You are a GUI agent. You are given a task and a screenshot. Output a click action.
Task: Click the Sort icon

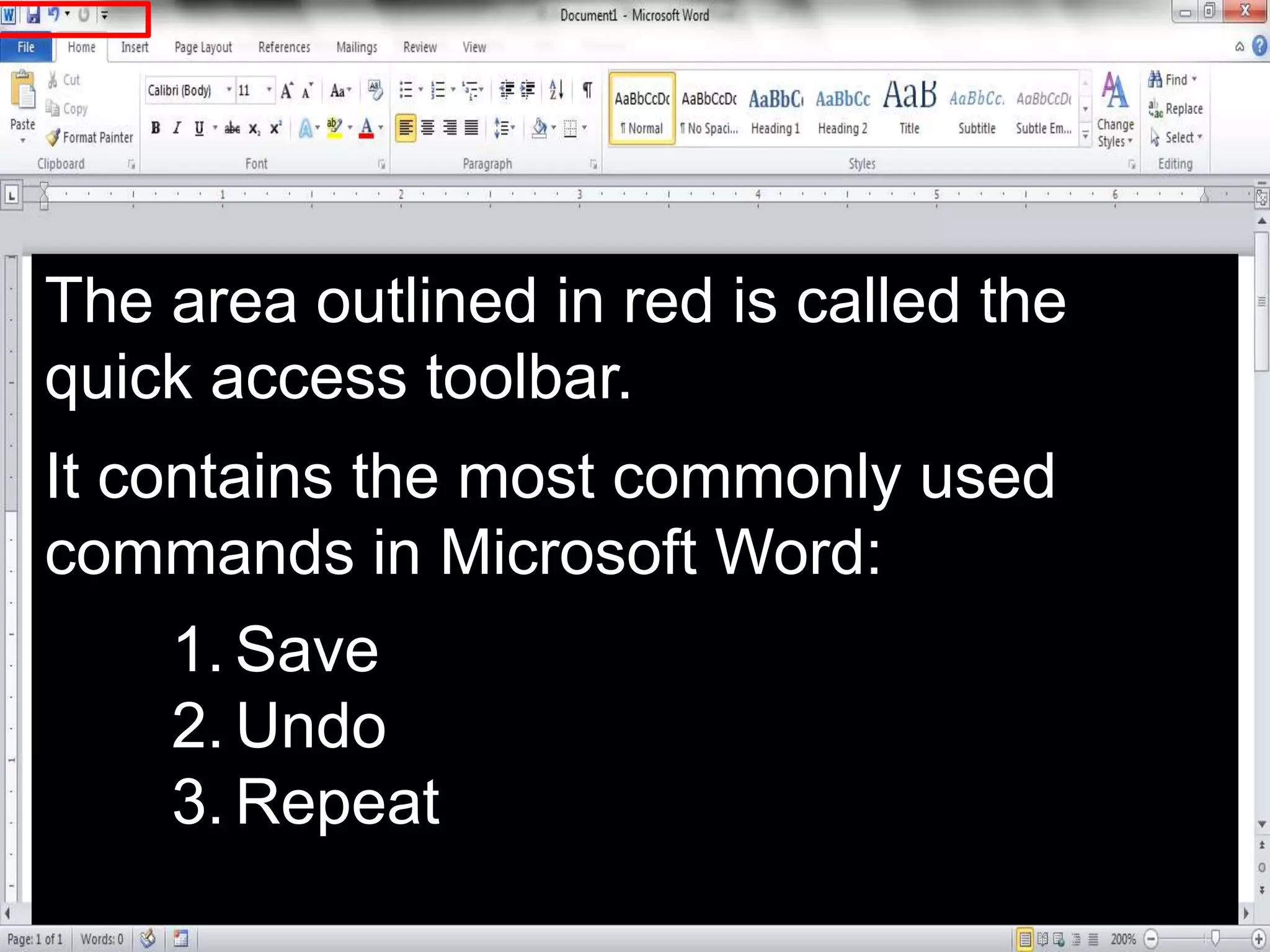click(x=557, y=90)
